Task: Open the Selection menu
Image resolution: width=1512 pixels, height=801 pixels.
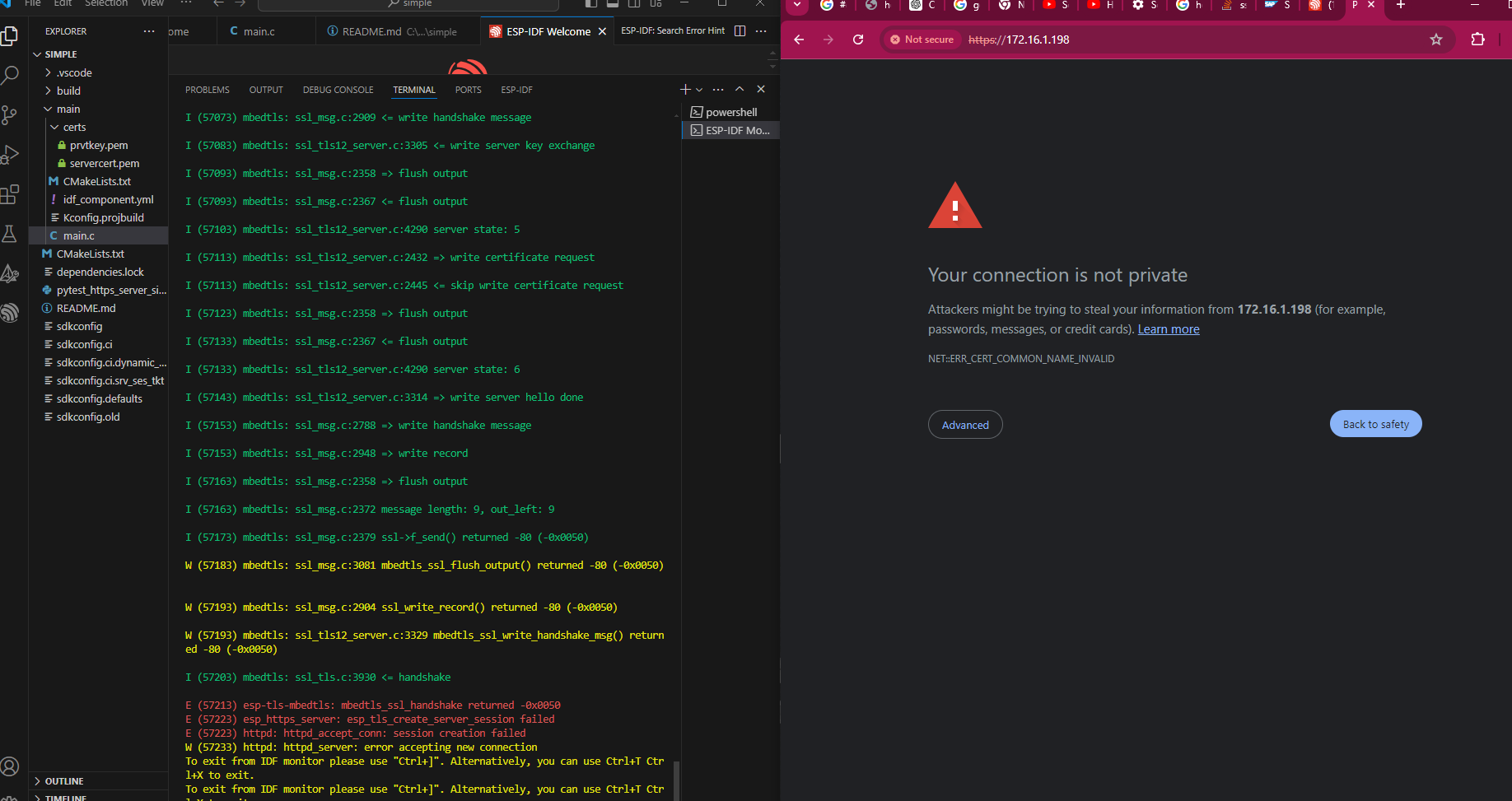Action: tap(106, 3)
